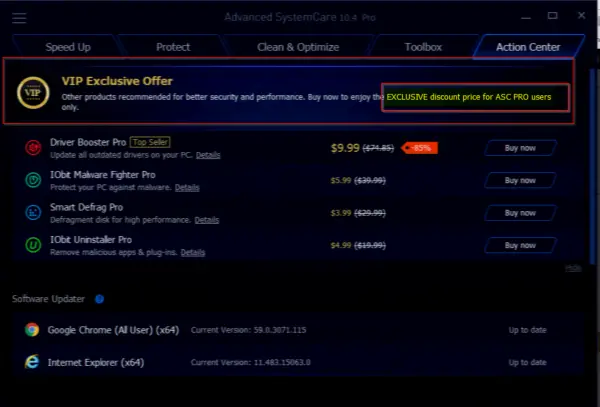Click the right-side vertical scrollbar
Image resolution: width=600 pixels, height=407 pixels.
click(592, 164)
